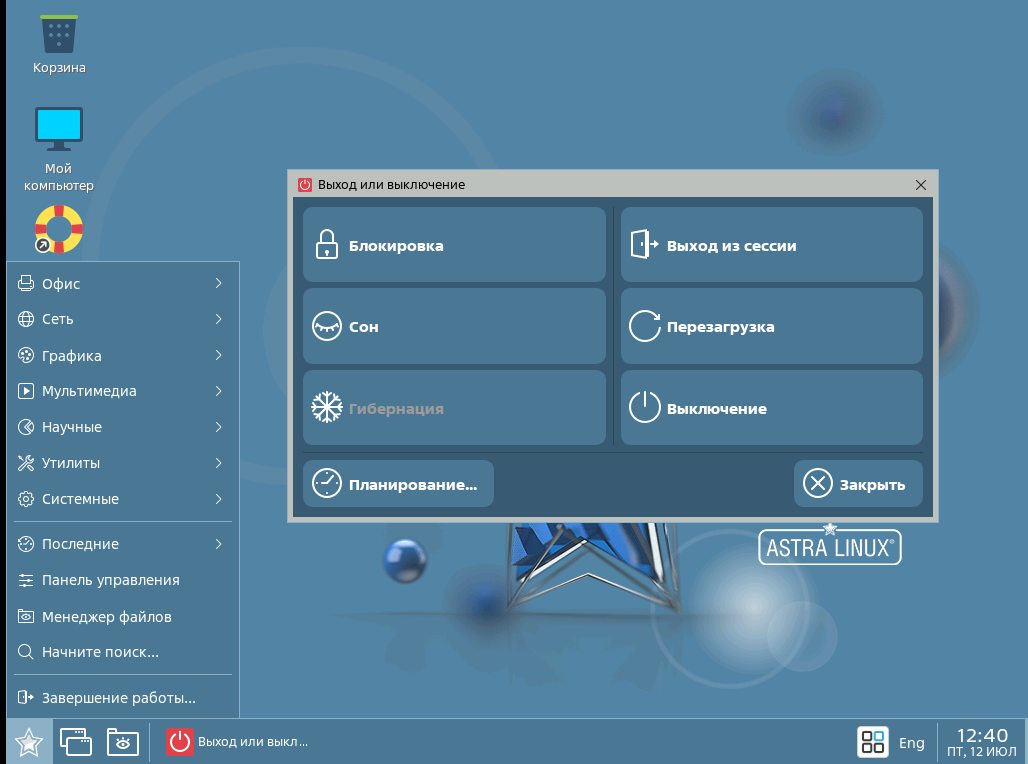This screenshot has height=764, width=1028.
Task: Click the Eng keyboard layout indicator
Action: tap(912, 742)
